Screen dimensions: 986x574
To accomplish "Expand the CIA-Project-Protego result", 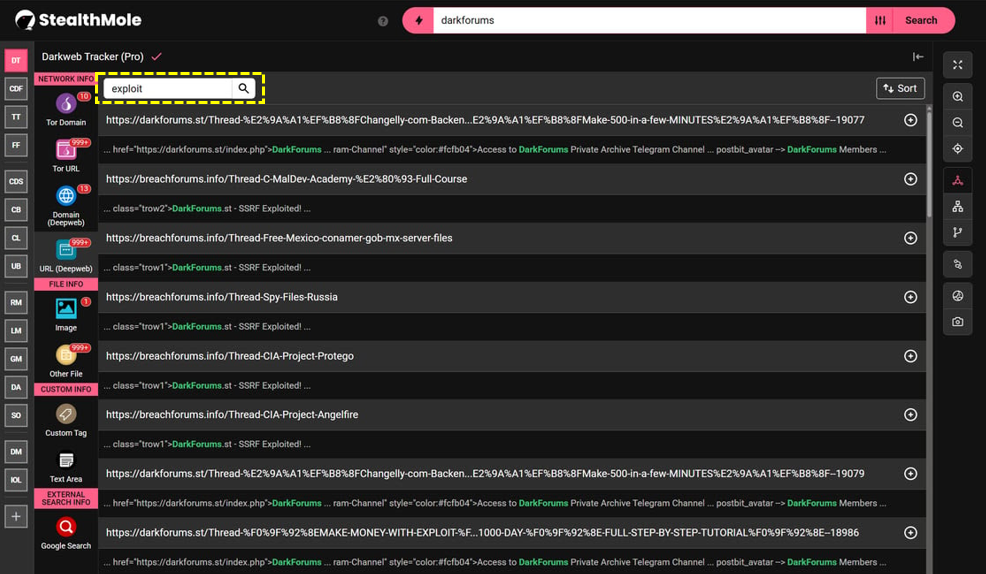I will click(911, 356).
